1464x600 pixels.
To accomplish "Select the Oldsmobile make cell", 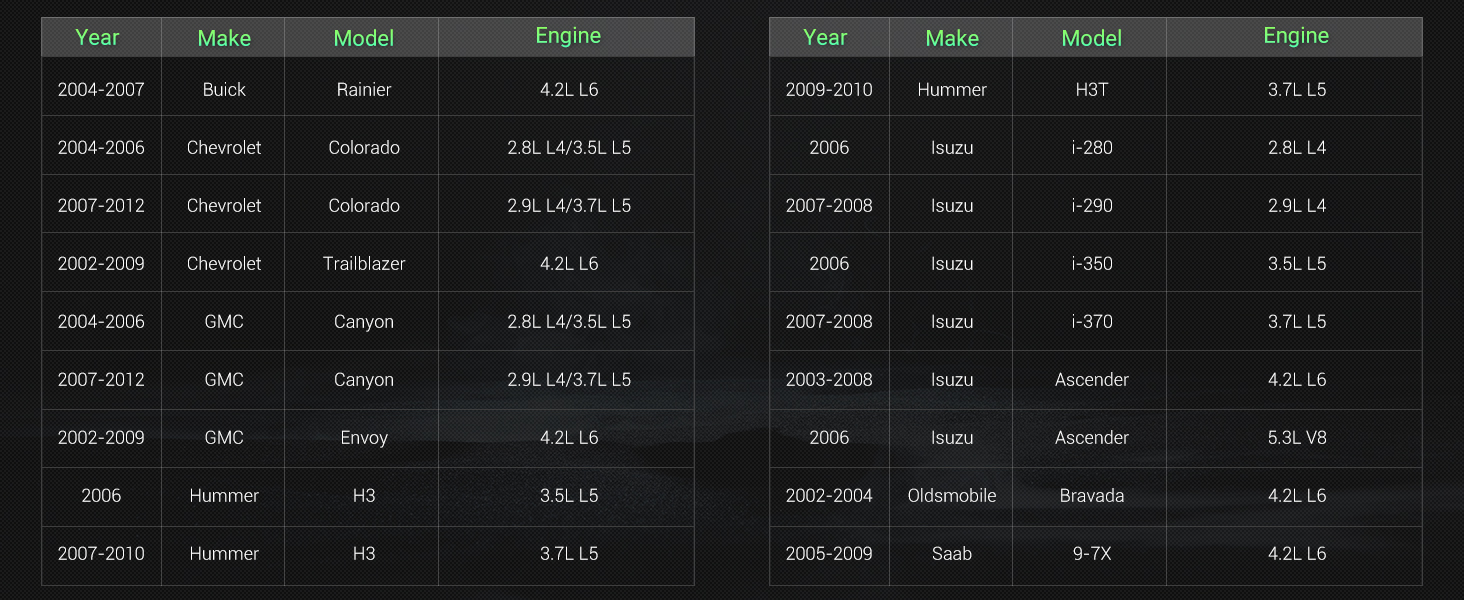I will pos(951,495).
